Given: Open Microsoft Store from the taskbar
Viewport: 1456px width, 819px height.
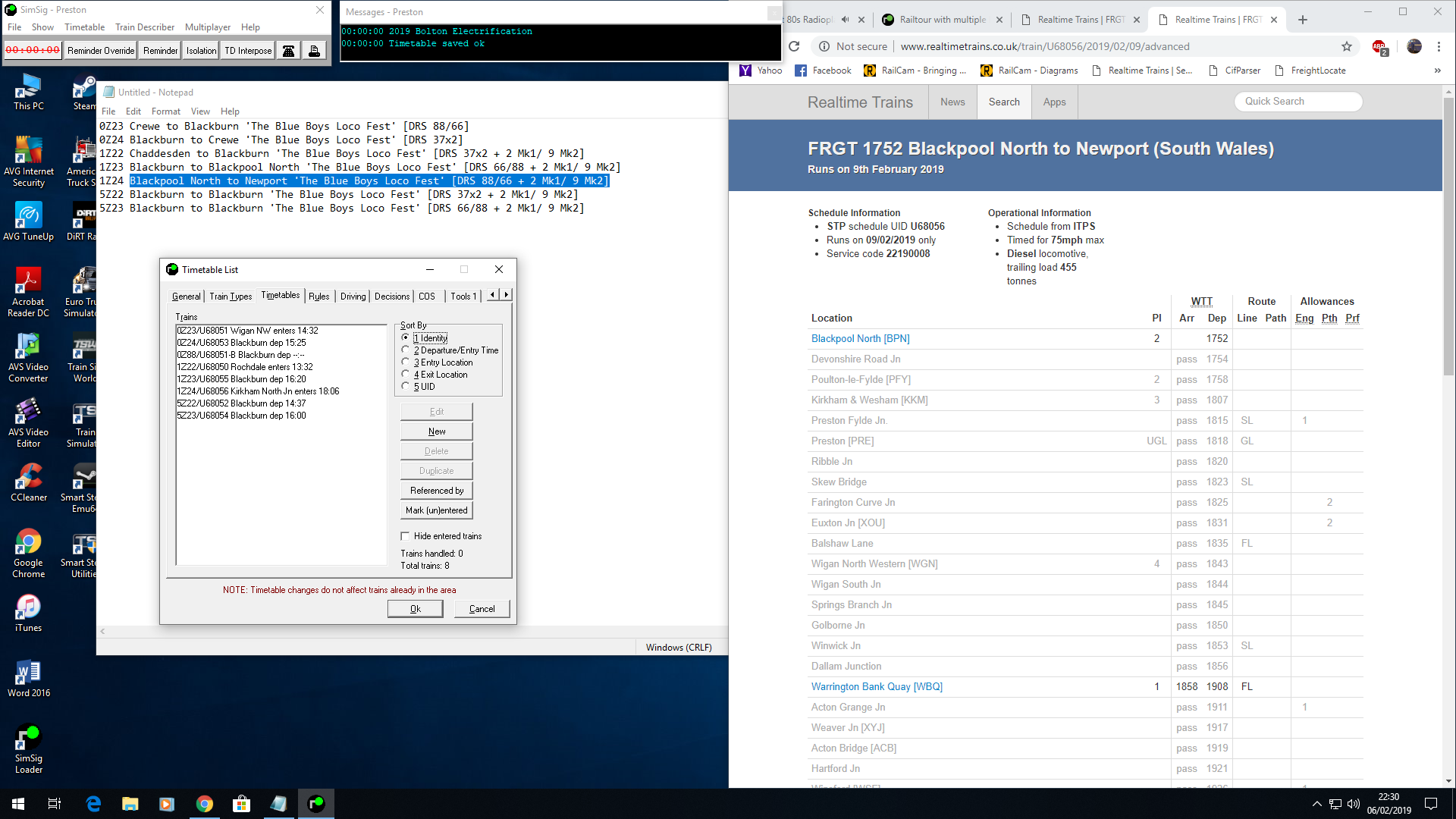Looking at the screenshot, I should tap(241, 804).
